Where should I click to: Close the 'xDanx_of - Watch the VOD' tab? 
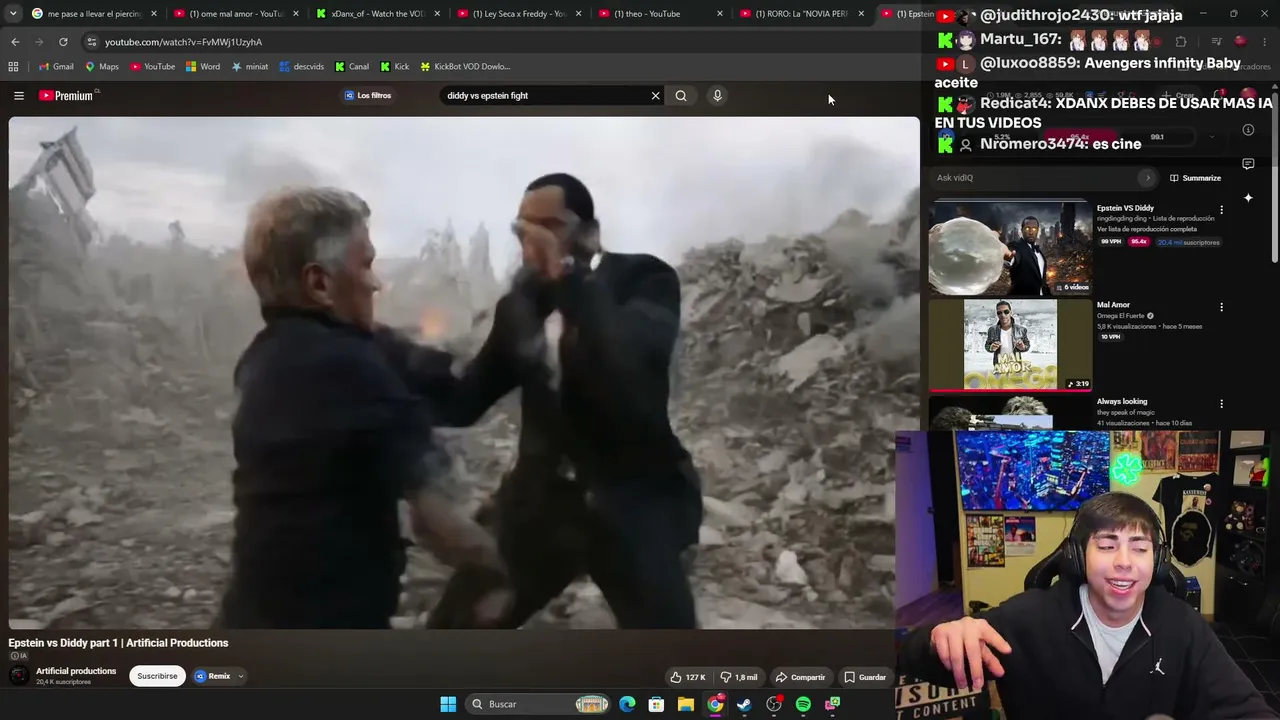pos(437,14)
